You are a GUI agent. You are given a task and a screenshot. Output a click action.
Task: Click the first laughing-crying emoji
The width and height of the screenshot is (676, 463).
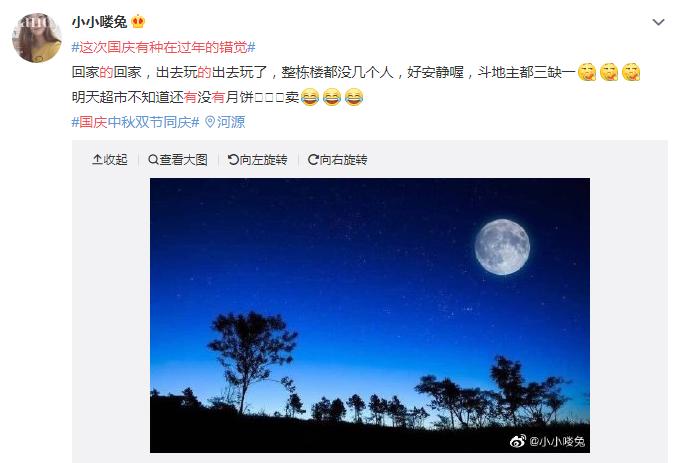310,97
